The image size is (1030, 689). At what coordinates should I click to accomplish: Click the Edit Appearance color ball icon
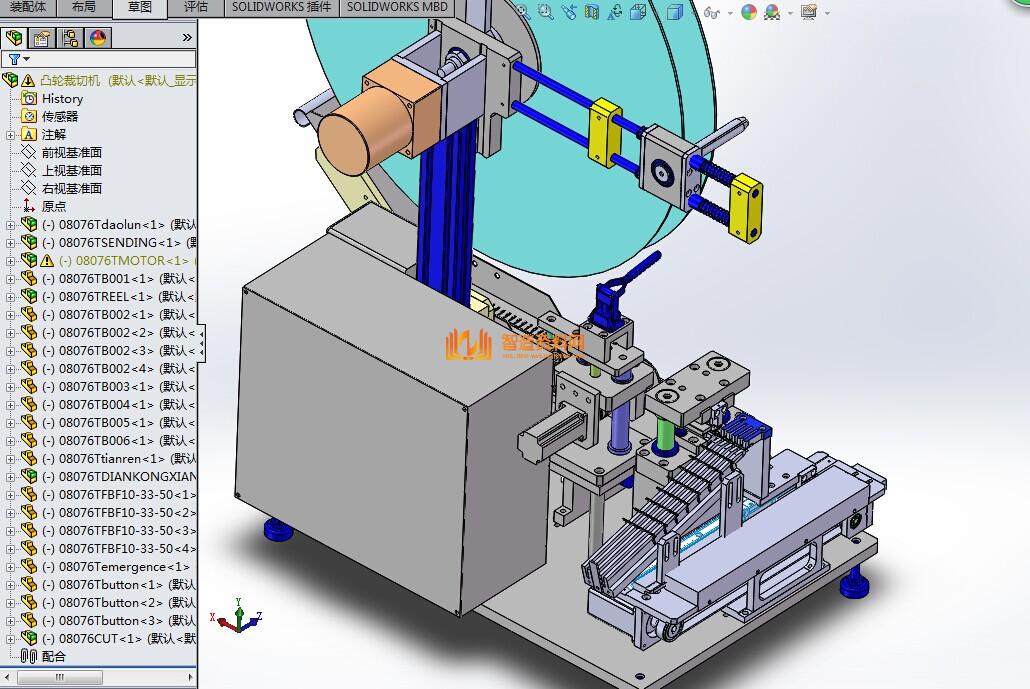point(749,12)
